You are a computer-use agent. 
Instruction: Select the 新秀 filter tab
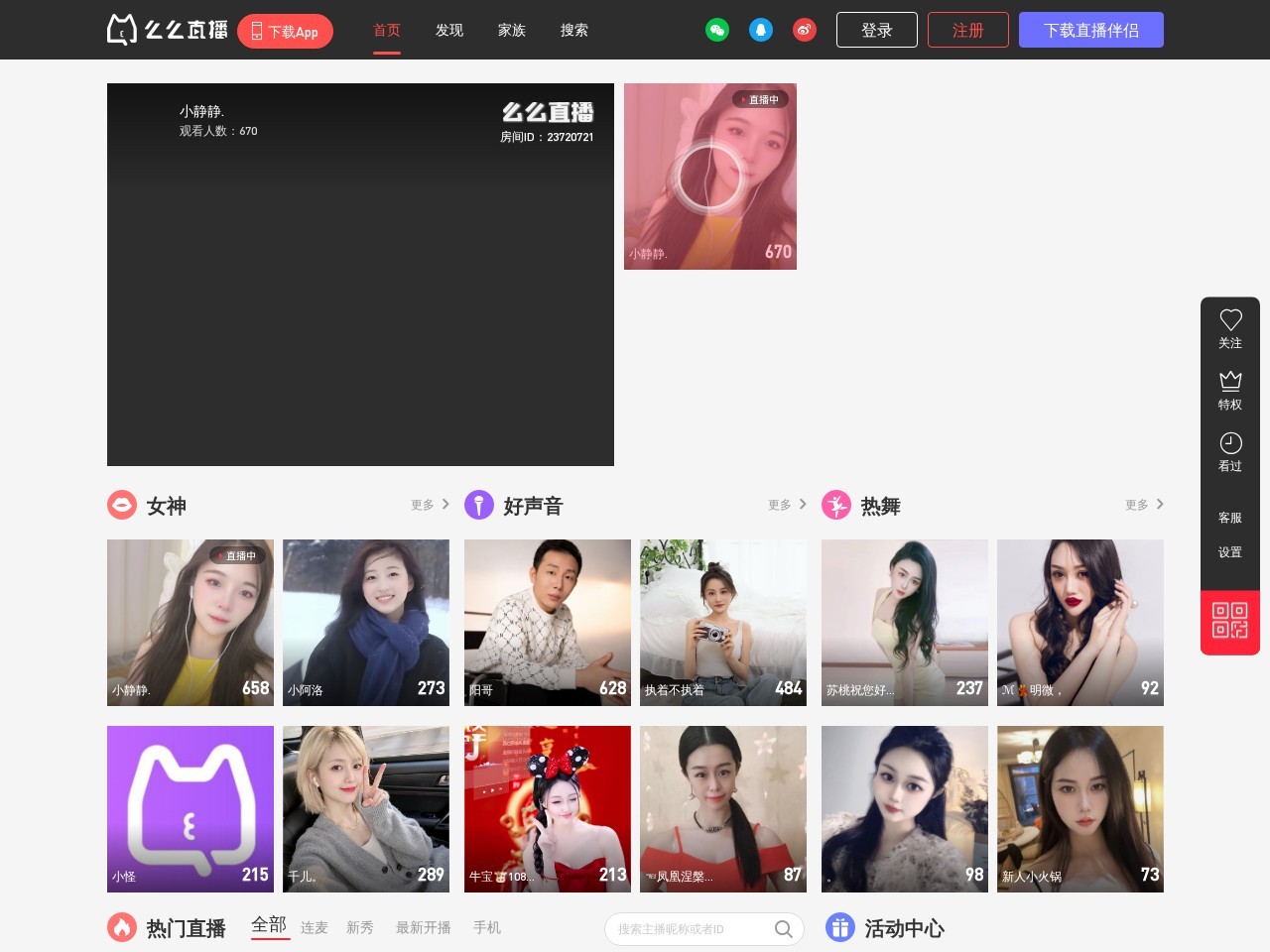[360, 927]
